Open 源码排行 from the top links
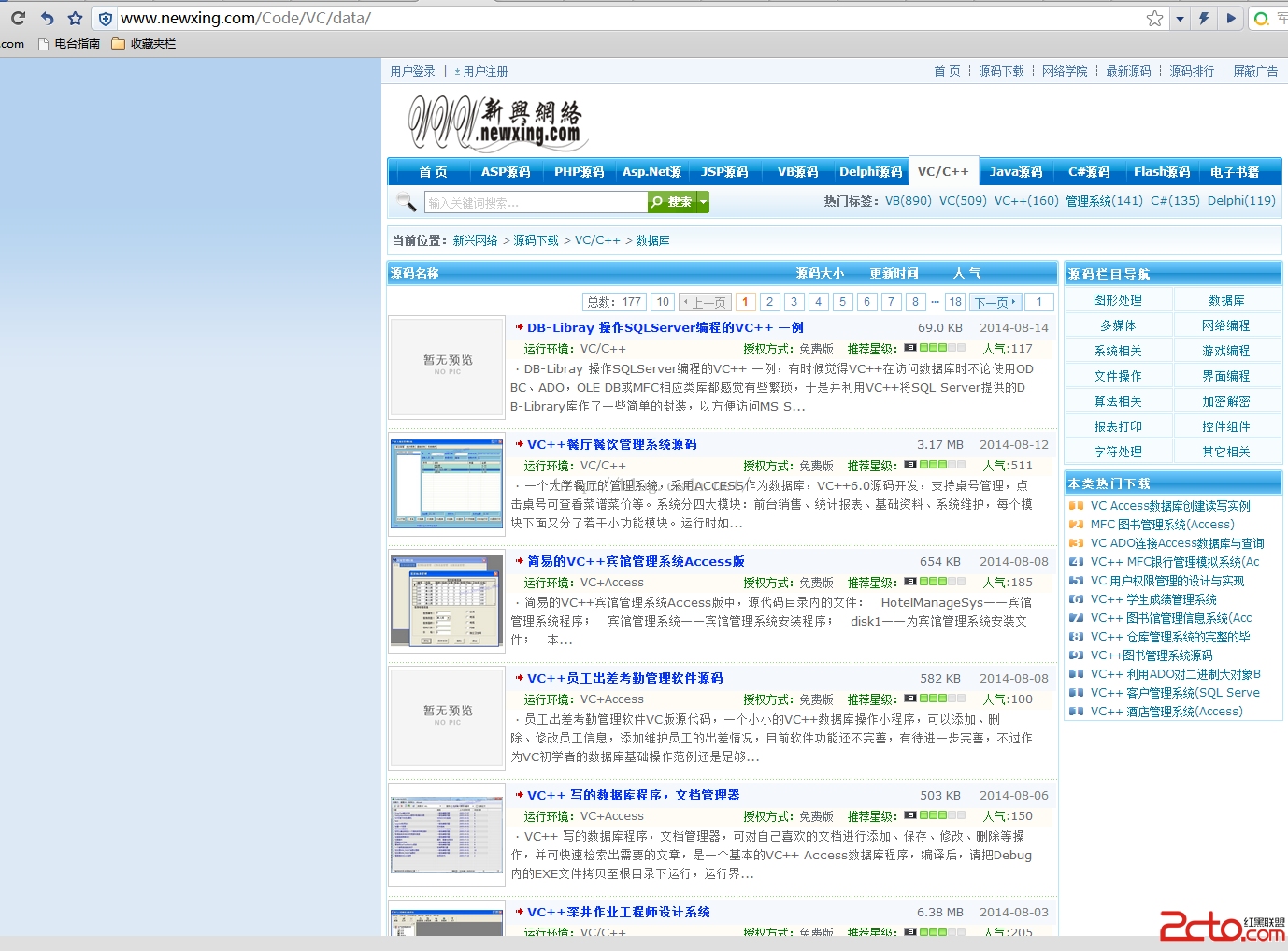 click(x=1192, y=71)
